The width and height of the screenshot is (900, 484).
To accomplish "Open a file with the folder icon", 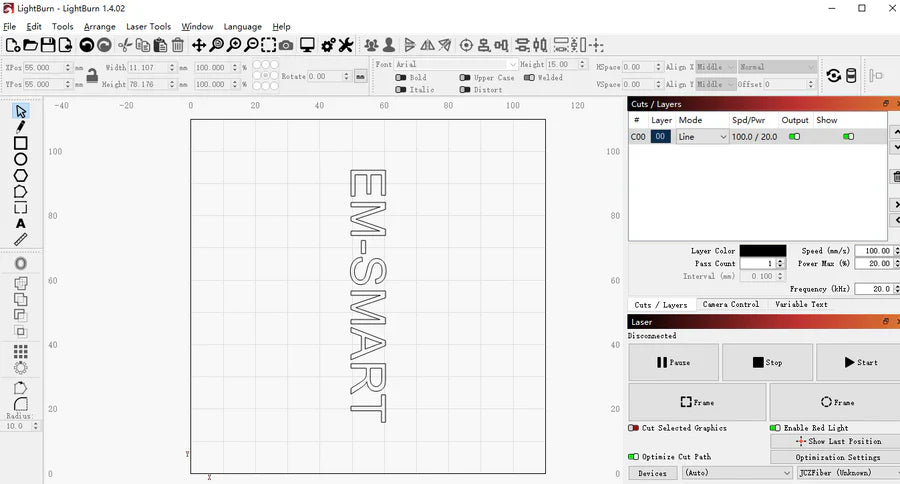I will [30, 45].
